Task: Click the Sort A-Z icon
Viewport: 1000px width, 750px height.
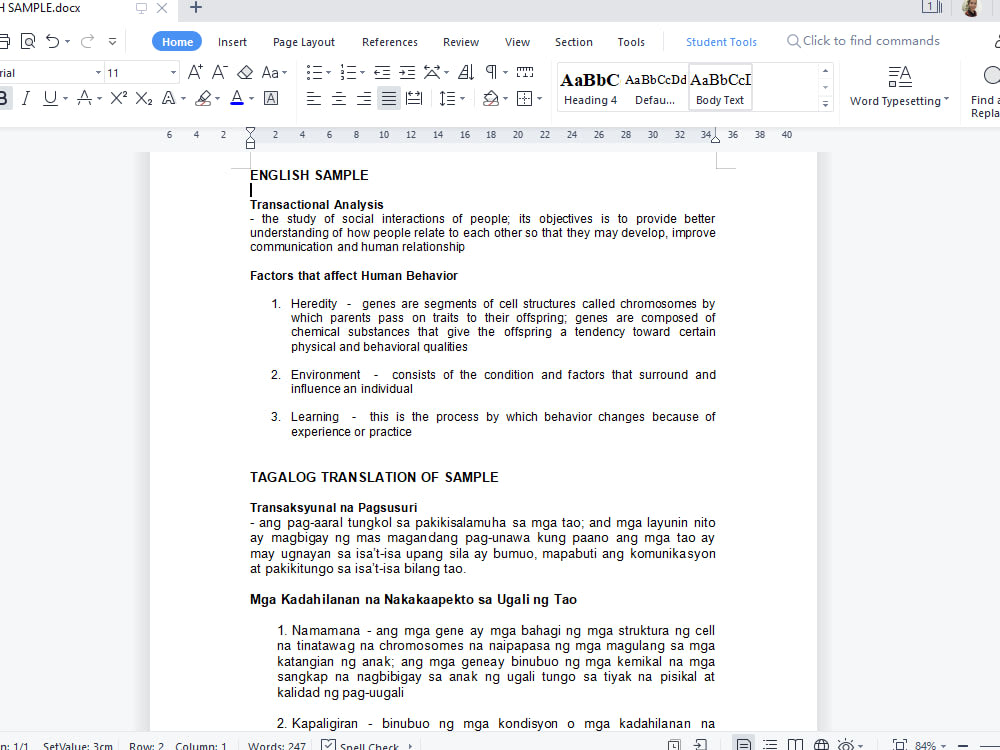Action: [x=466, y=72]
